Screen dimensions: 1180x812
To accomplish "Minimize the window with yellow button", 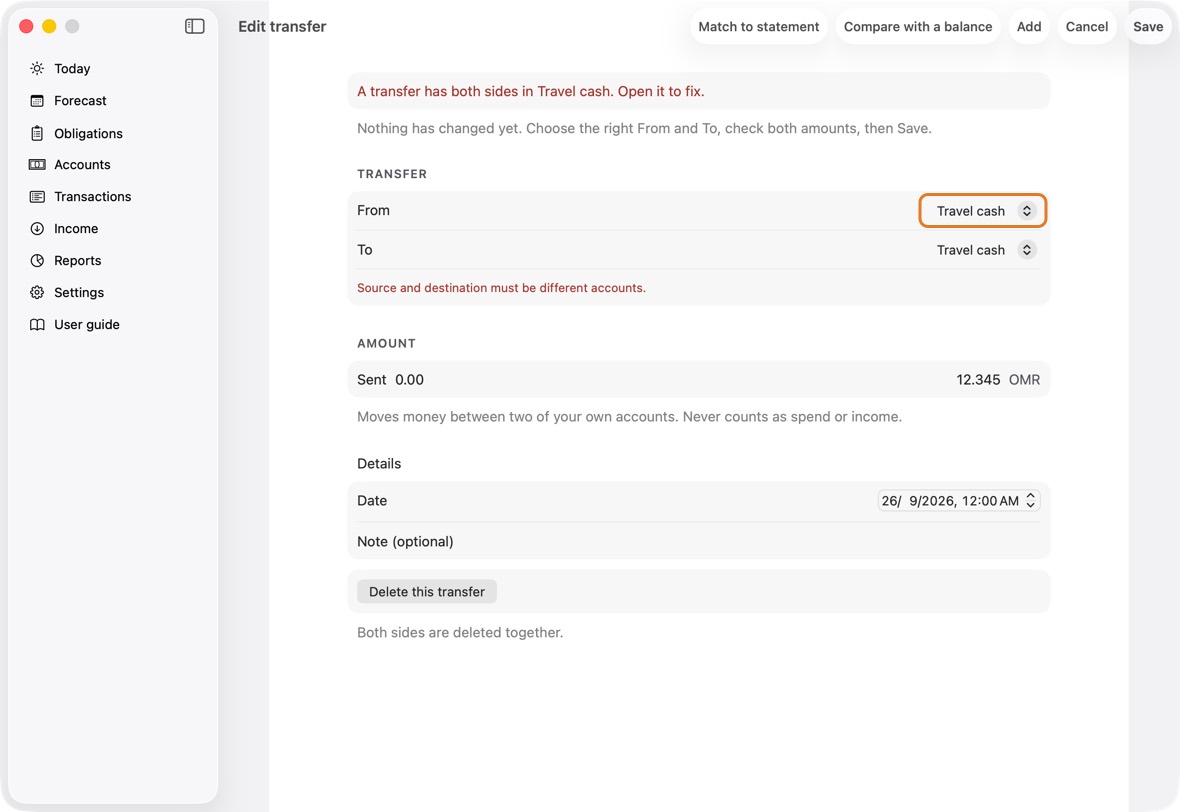I will (x=49, y=26).
